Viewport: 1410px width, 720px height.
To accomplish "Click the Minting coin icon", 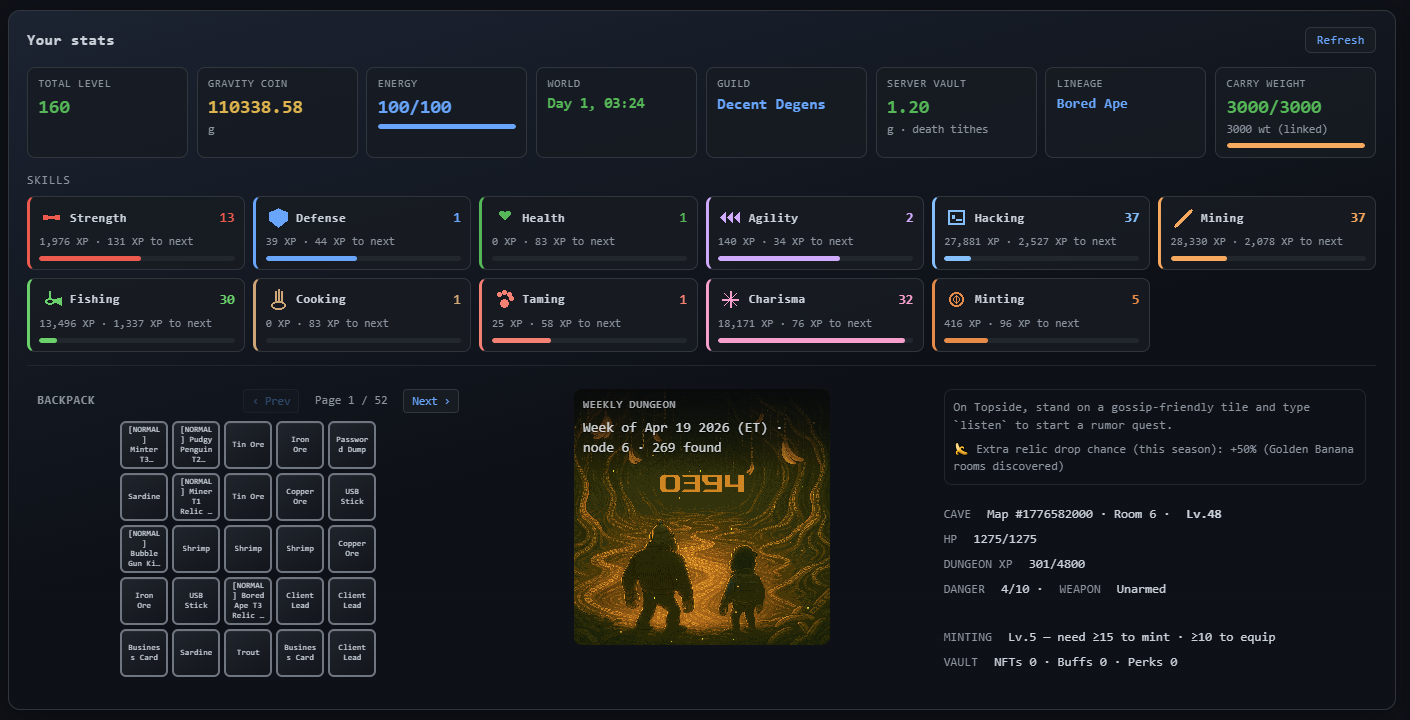I will click(956, 299).
